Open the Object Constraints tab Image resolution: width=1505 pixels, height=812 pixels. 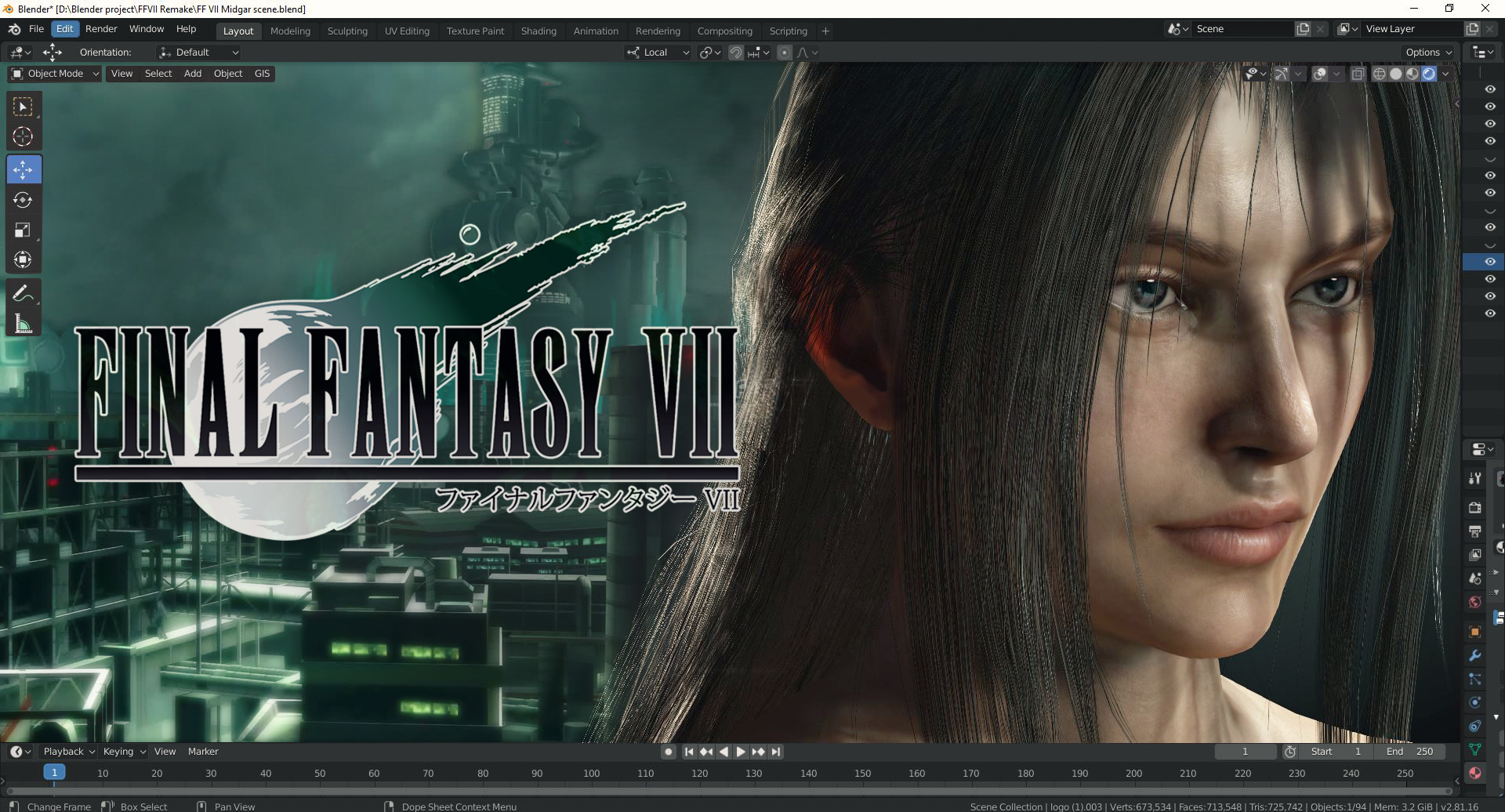pyautogui.click(x=1475, y=726)
